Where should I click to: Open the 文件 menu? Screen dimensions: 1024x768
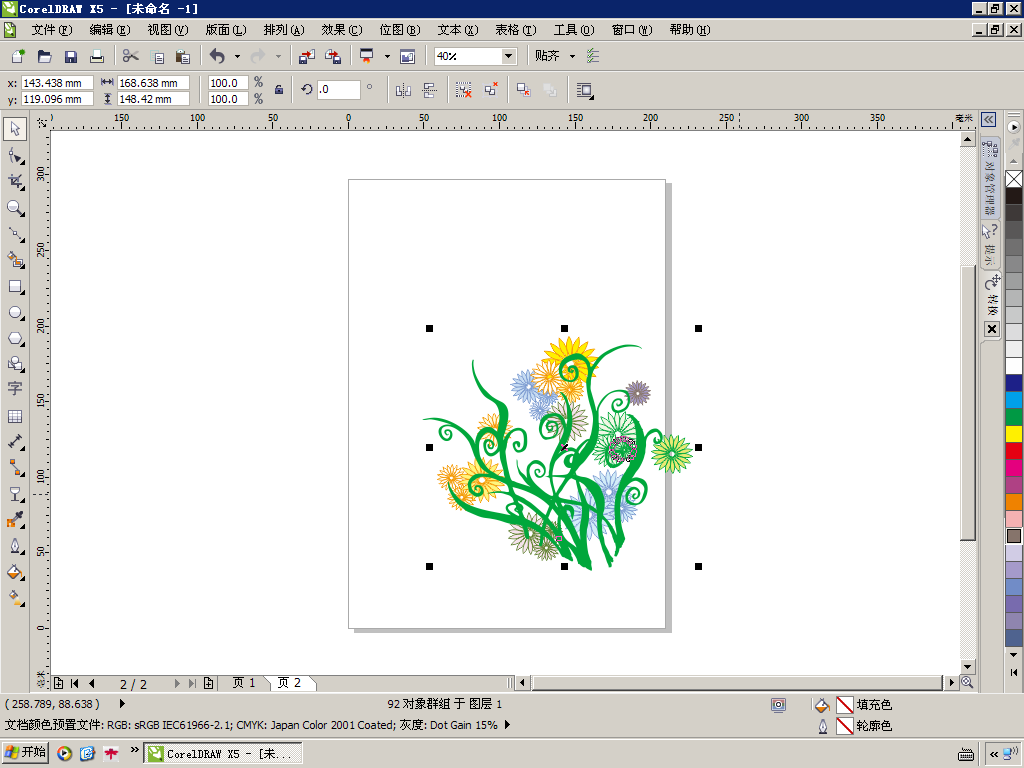[52, 30]
